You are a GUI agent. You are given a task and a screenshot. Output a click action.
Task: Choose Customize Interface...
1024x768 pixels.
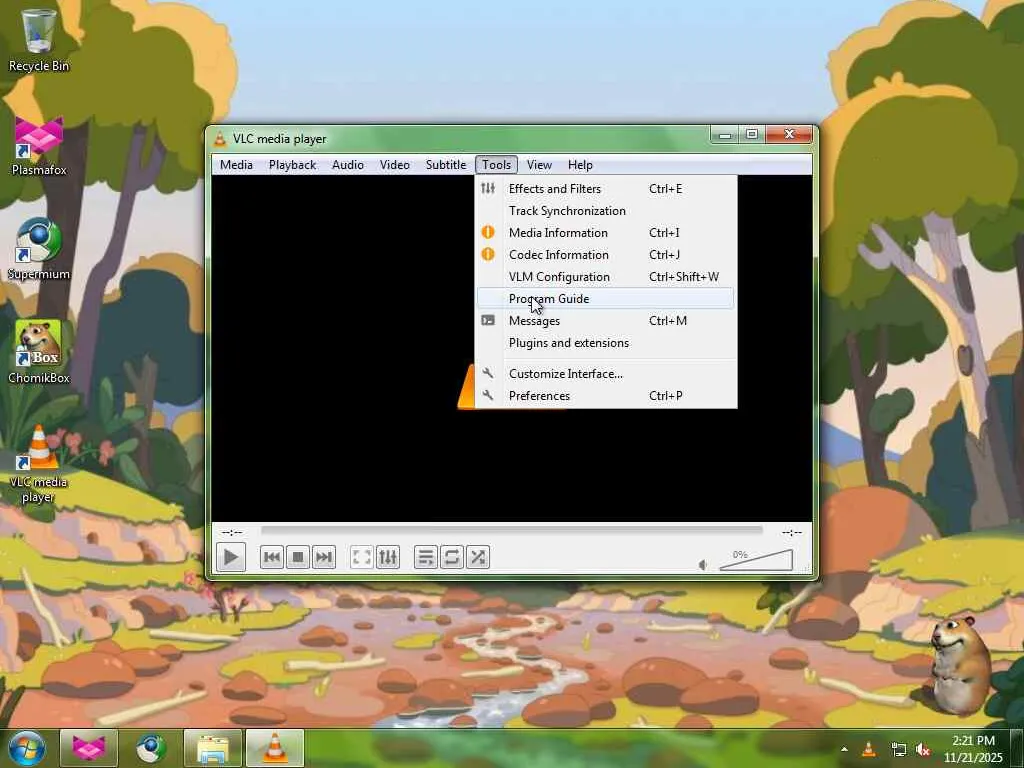click(606, 374)
